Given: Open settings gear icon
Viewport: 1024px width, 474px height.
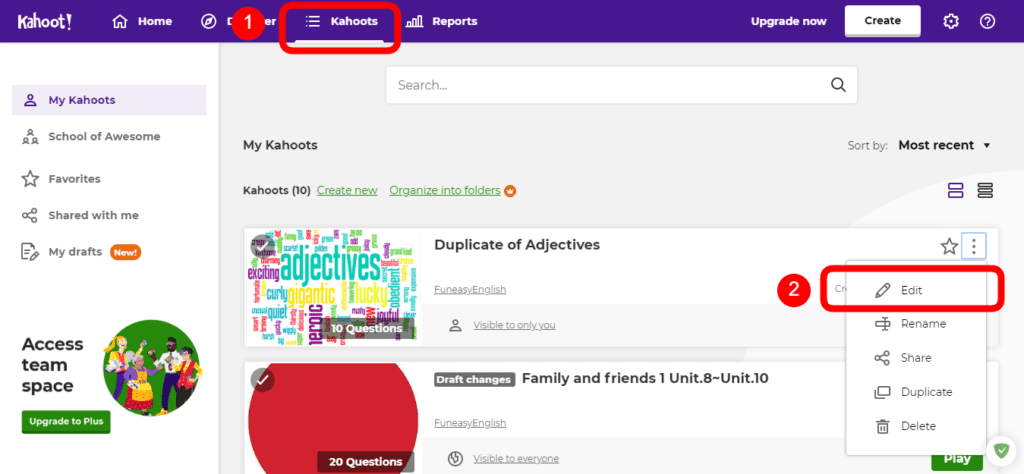Looking at the screenshot, I should click(x=951, y=22).
